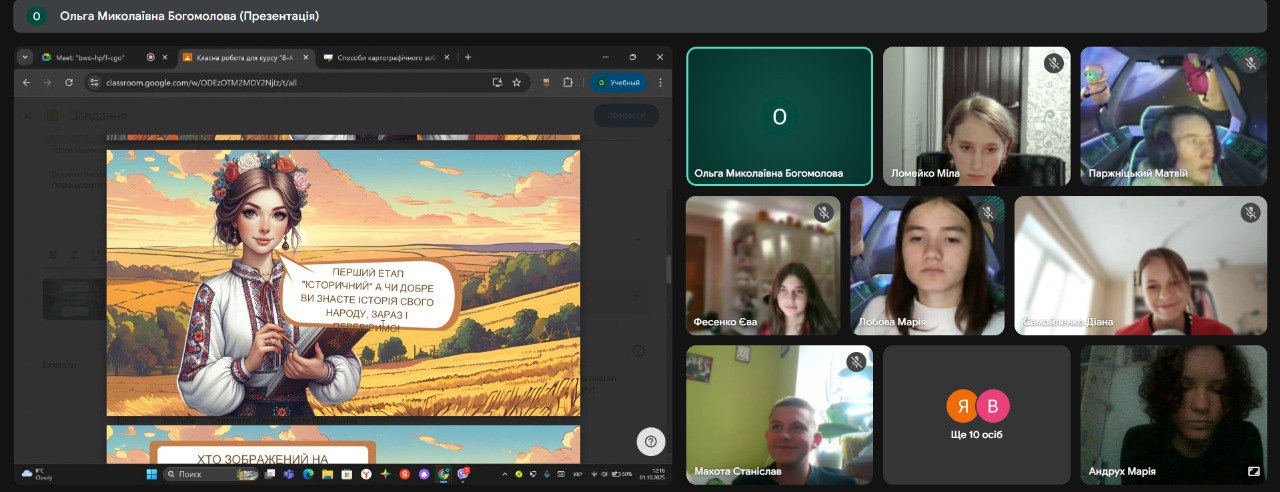Bookmark this page with the star icon
The height and width of the screenshot is (492, 1280).
517,82
